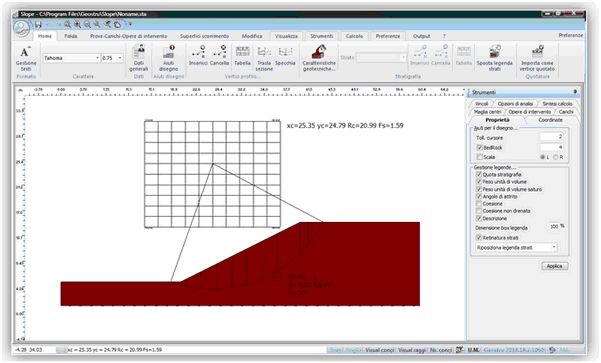The height and width of the screenshot is (363, 601).
Task: Click the fifth quick access zoom tool icon
Action: [x=107, y=25]
